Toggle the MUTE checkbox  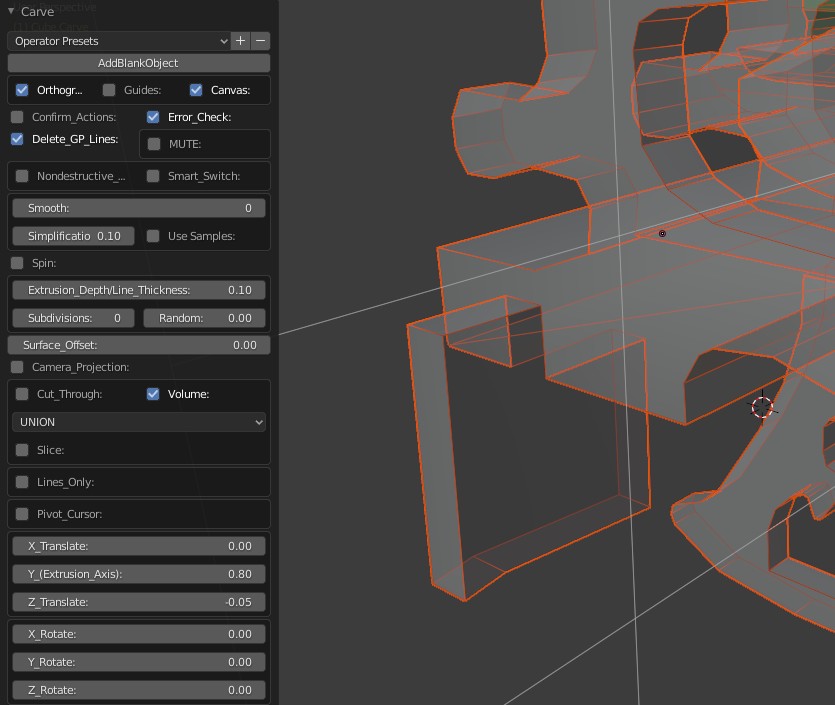click(154, 144)
